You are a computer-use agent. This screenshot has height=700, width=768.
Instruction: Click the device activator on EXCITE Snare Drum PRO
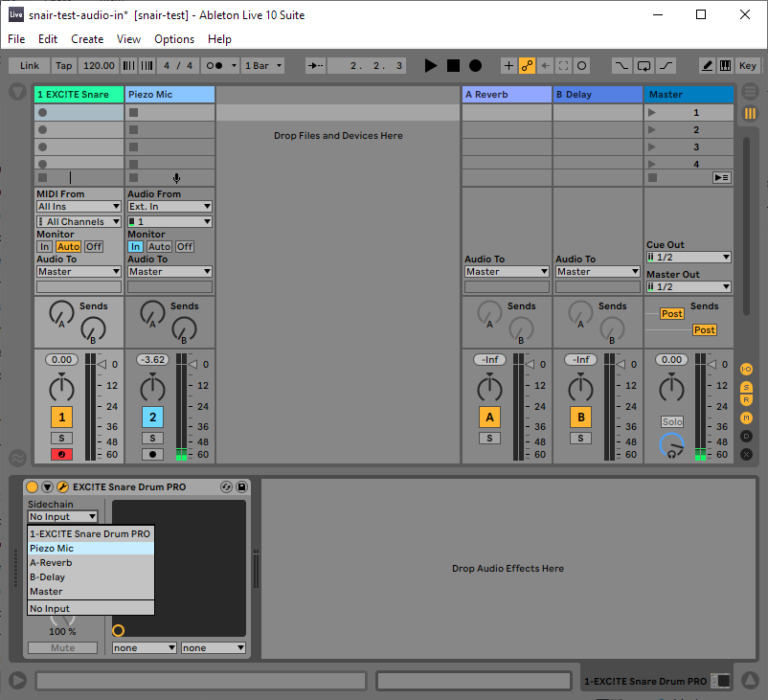32,487
